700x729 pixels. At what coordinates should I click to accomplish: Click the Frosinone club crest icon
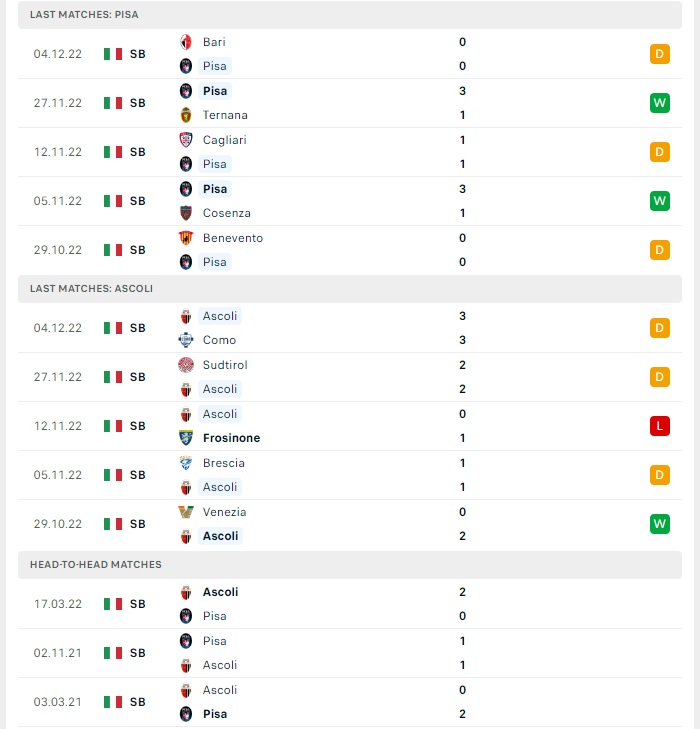[186, 438]
